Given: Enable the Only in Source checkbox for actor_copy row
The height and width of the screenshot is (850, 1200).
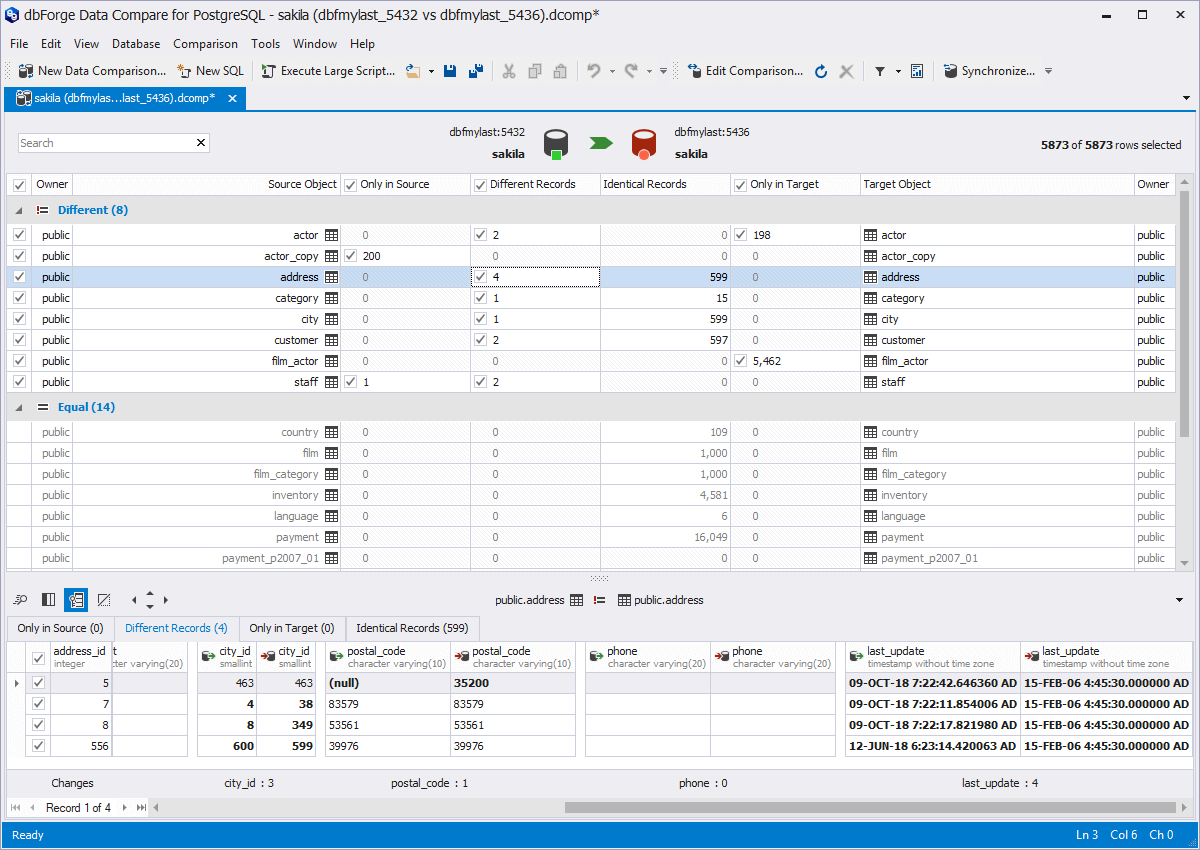Looking at the screenshot, I should (352, 255).
